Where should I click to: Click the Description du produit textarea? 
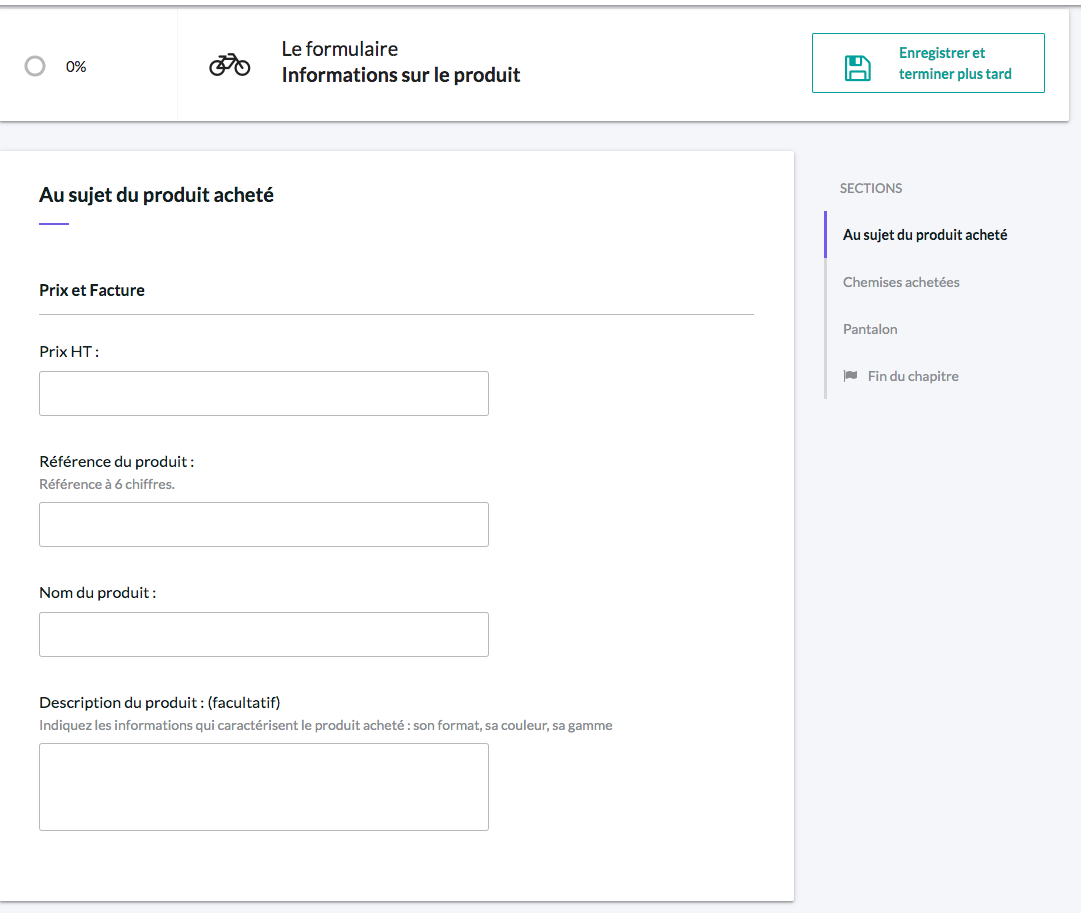point(264,787)
